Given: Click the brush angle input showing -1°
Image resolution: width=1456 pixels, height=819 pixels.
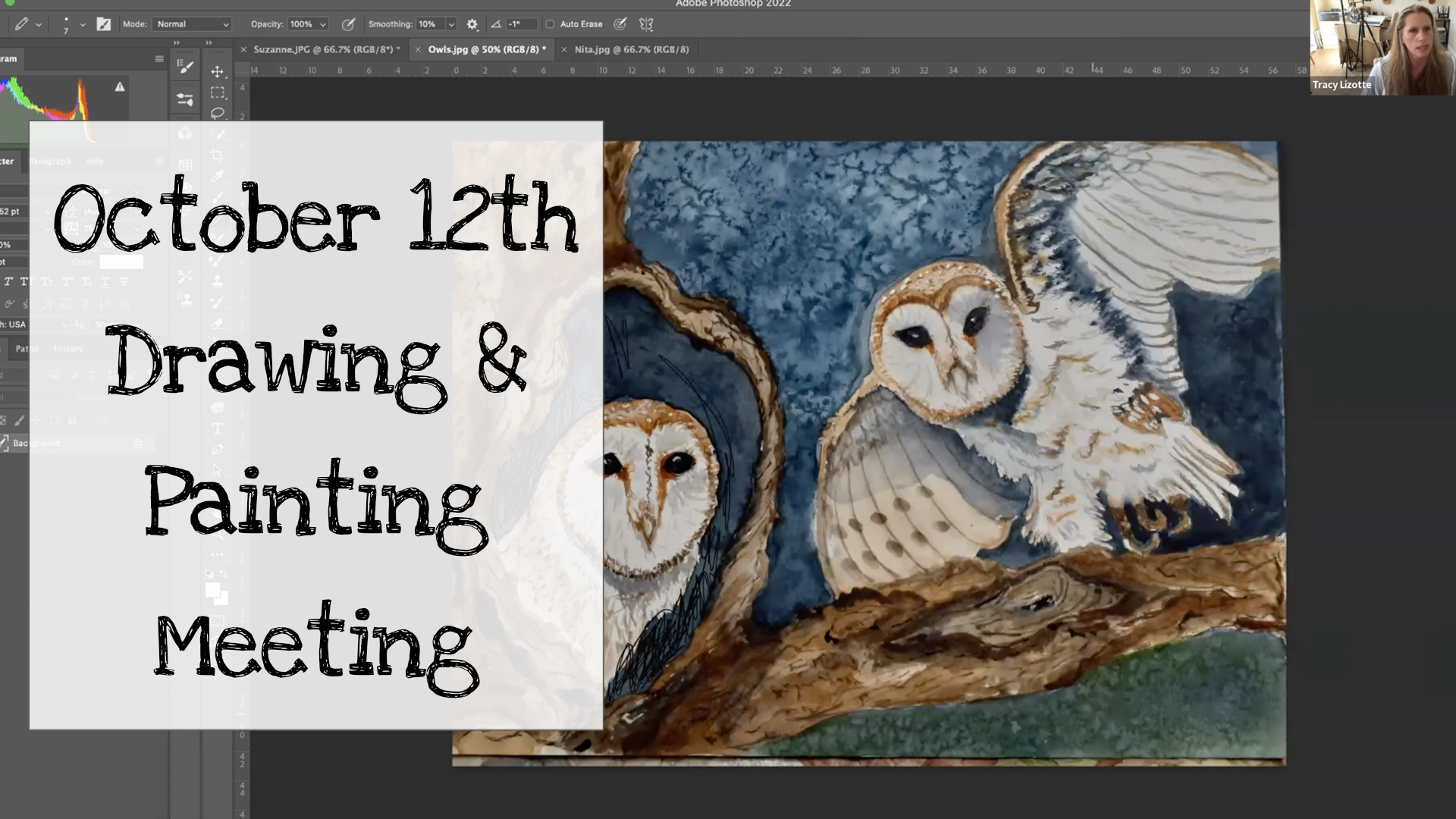Looking at the screenshot, I should point(521,24).
